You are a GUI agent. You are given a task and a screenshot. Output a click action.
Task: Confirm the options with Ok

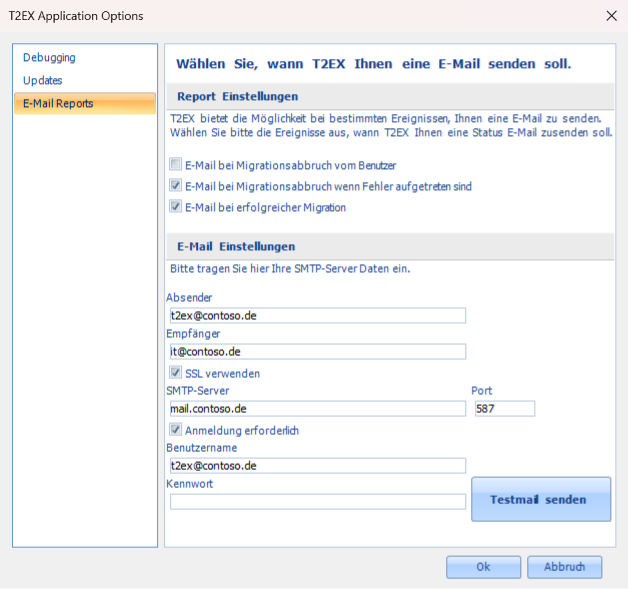483,567
